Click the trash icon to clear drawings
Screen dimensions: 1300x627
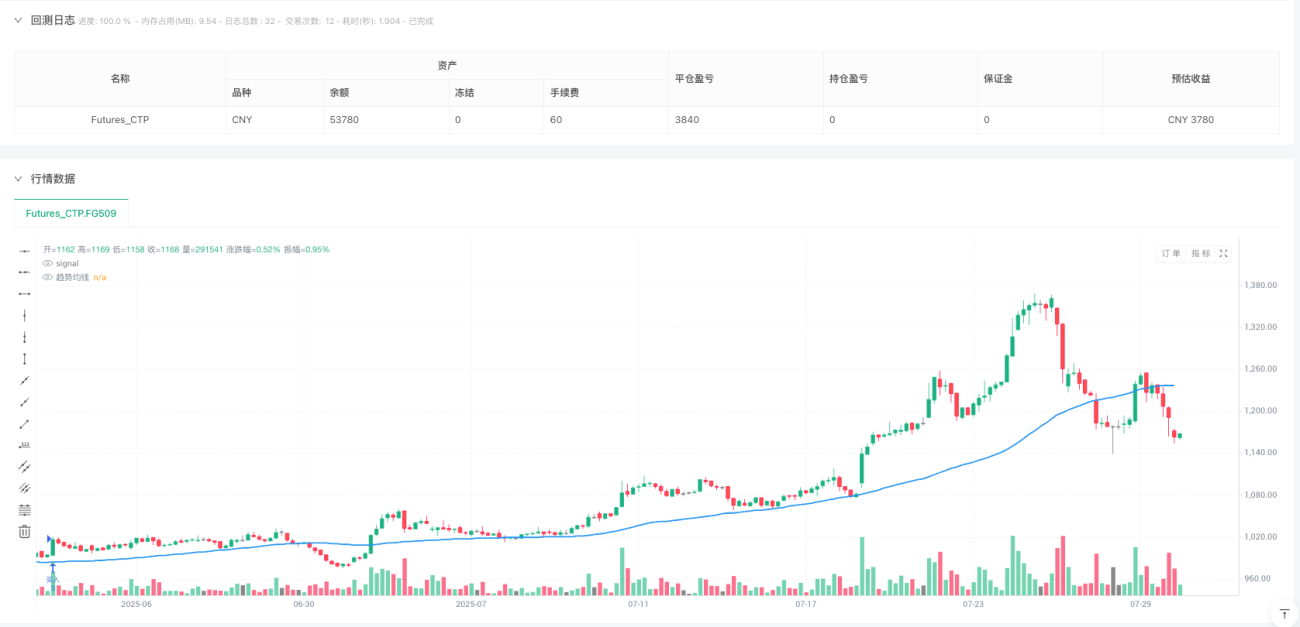point(23,531)
